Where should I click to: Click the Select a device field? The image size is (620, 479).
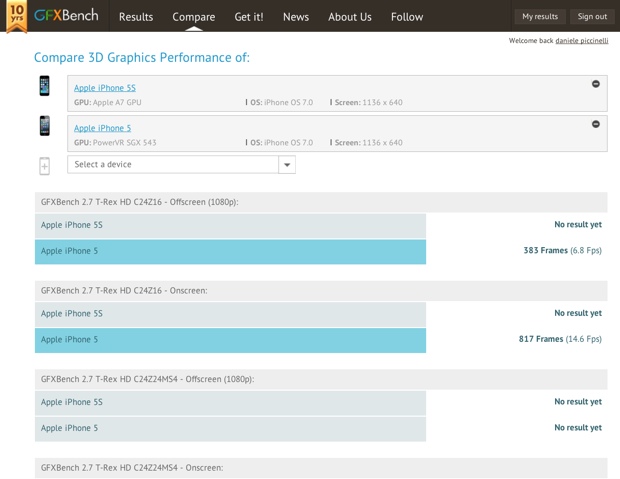181,165
